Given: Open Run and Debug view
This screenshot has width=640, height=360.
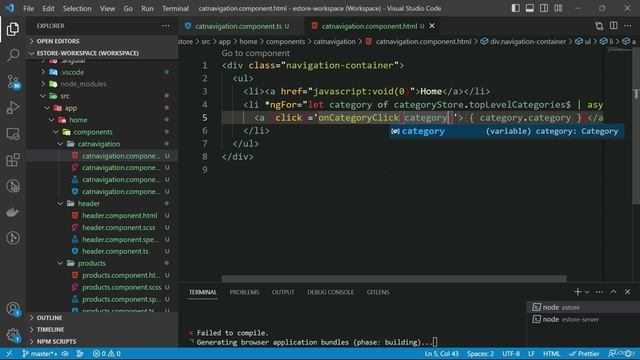Looking at the screenshot, I should coord(13,108).
